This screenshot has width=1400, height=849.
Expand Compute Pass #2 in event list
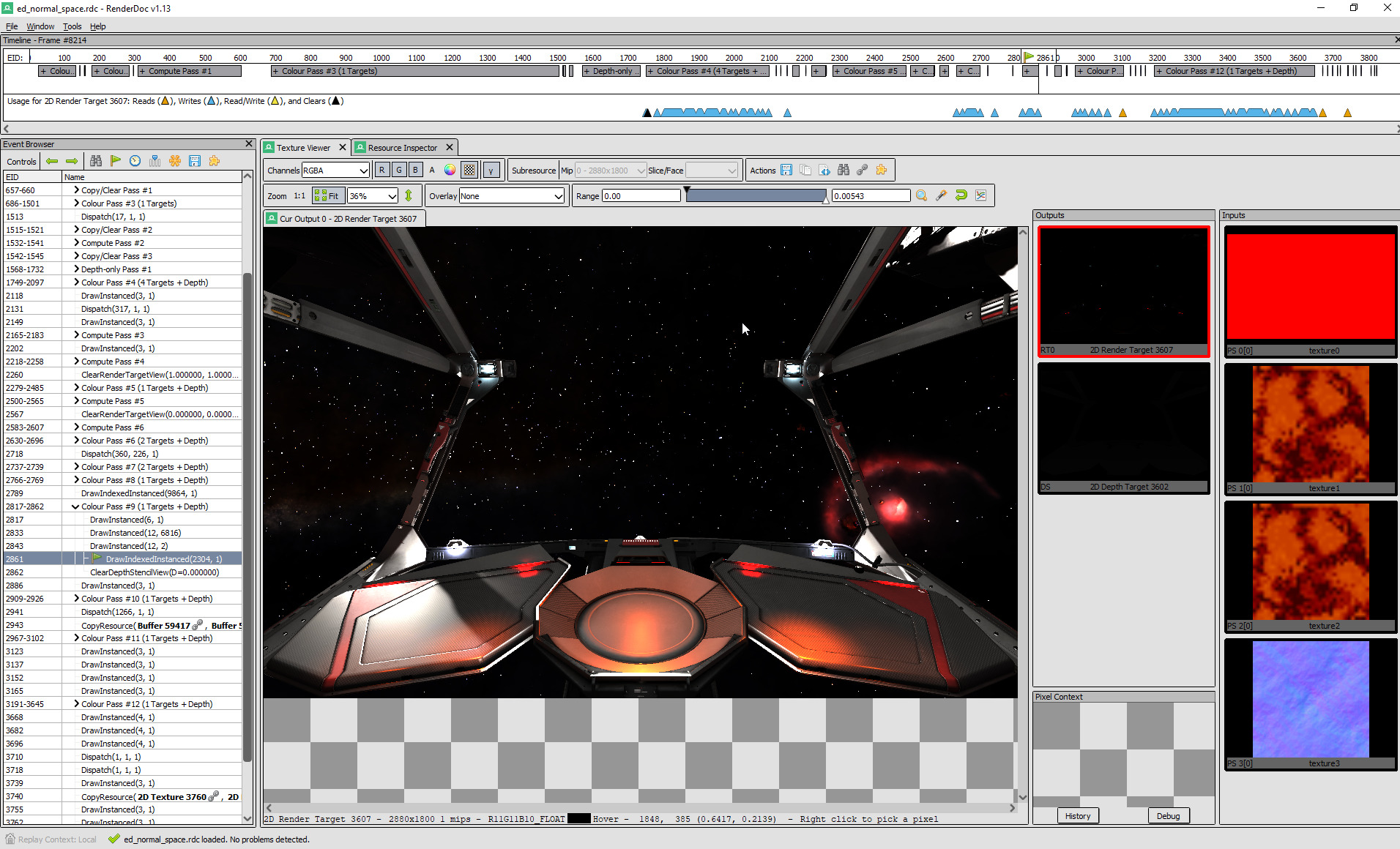[76, 242]
